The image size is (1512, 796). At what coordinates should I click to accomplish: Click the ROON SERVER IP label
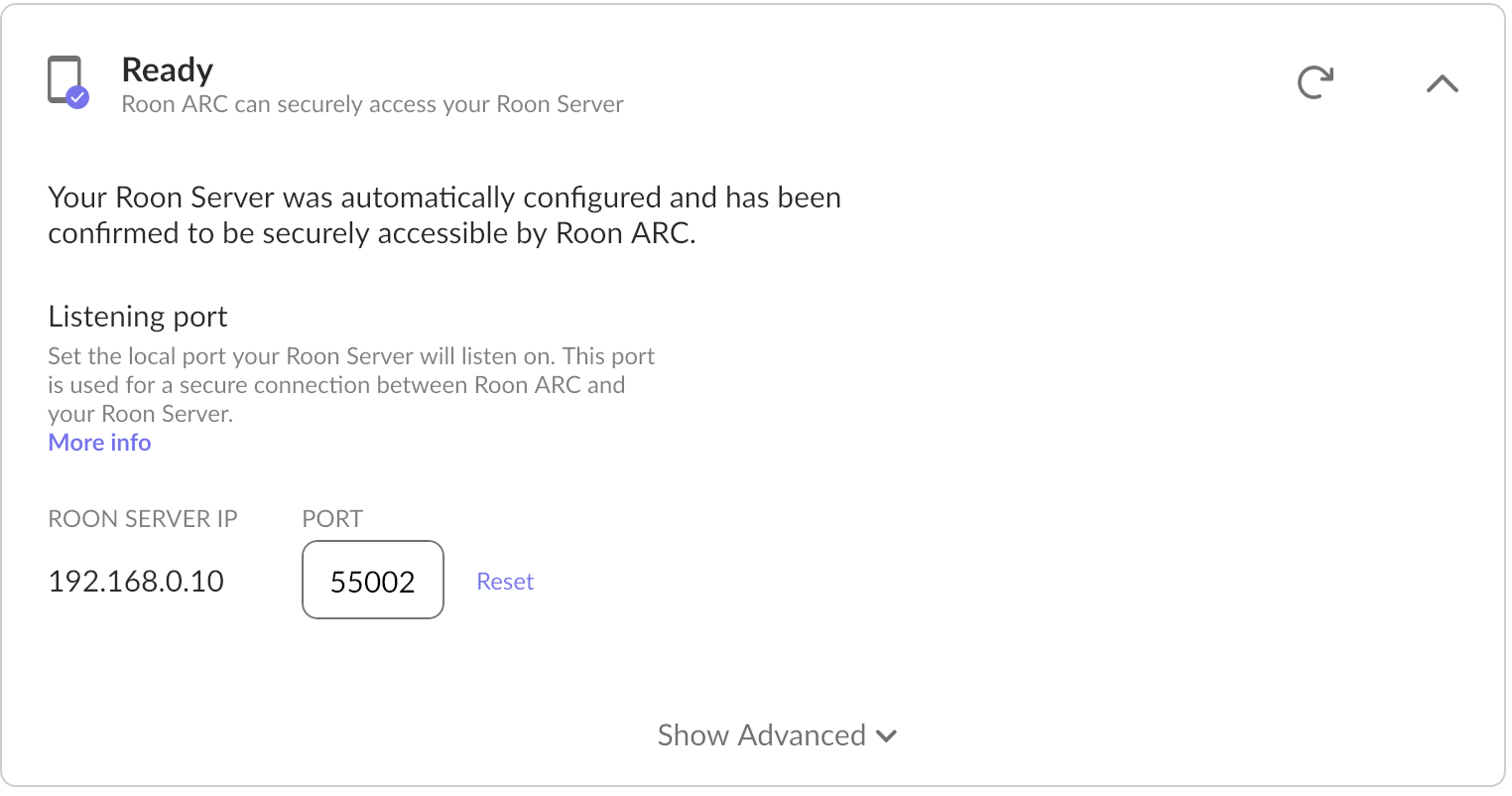[143, 519]
